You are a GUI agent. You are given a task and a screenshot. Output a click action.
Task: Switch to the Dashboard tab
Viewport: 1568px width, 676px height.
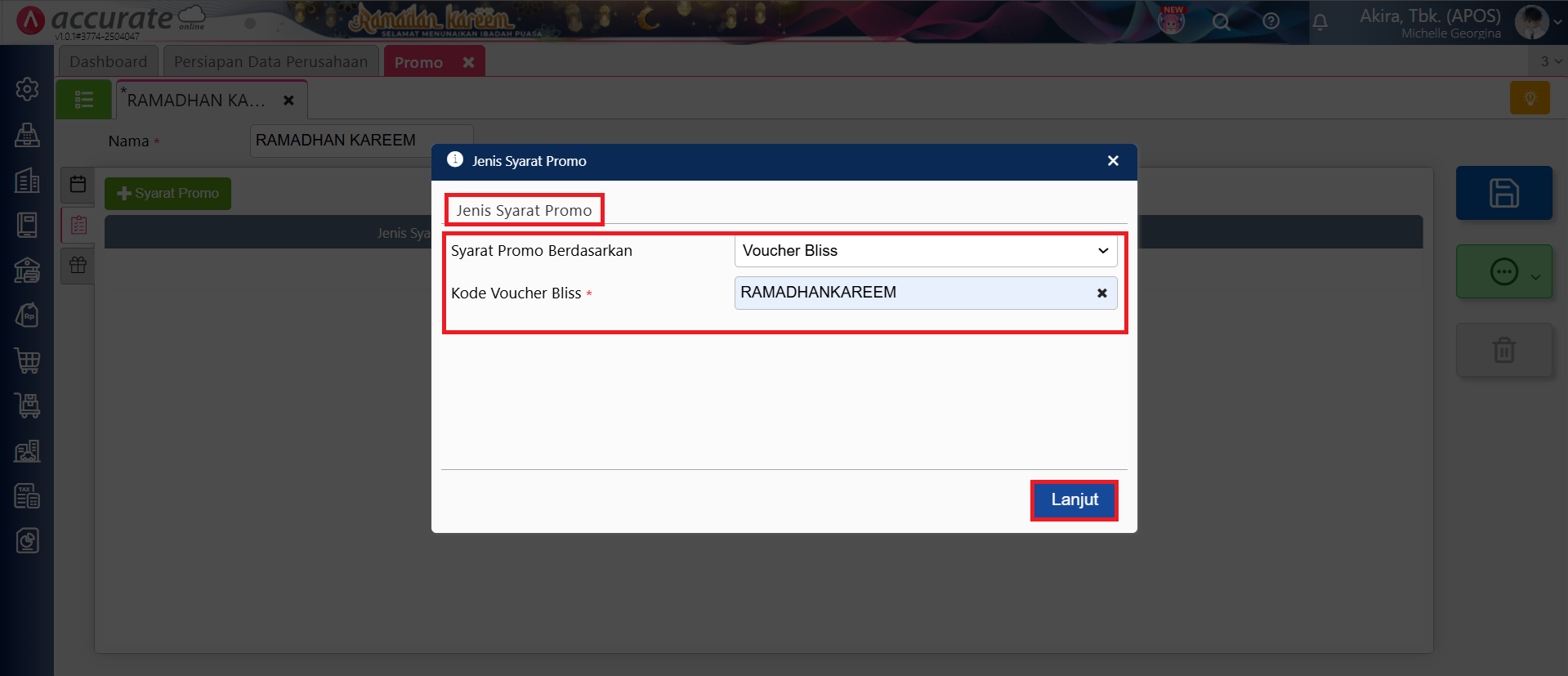(x=108, y=62)
